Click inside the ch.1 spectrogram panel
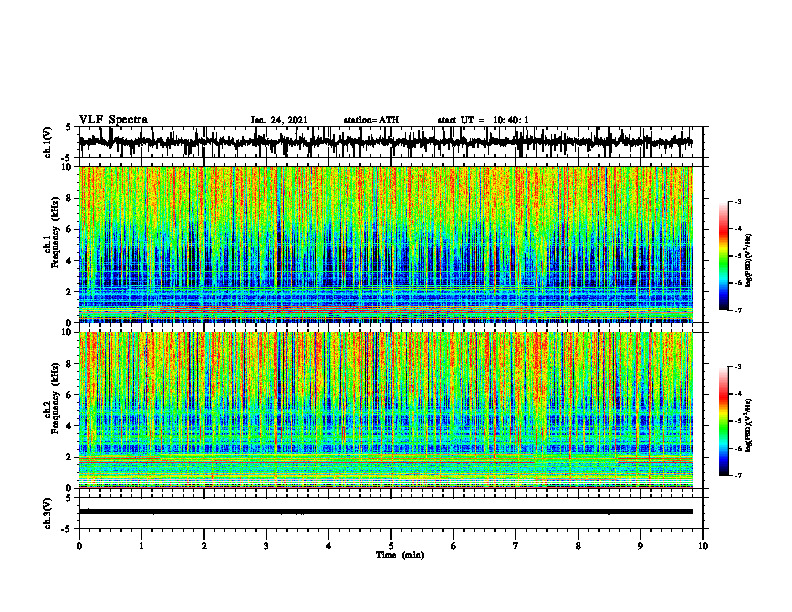The image size is (792, 612). (x=386, y=244)
